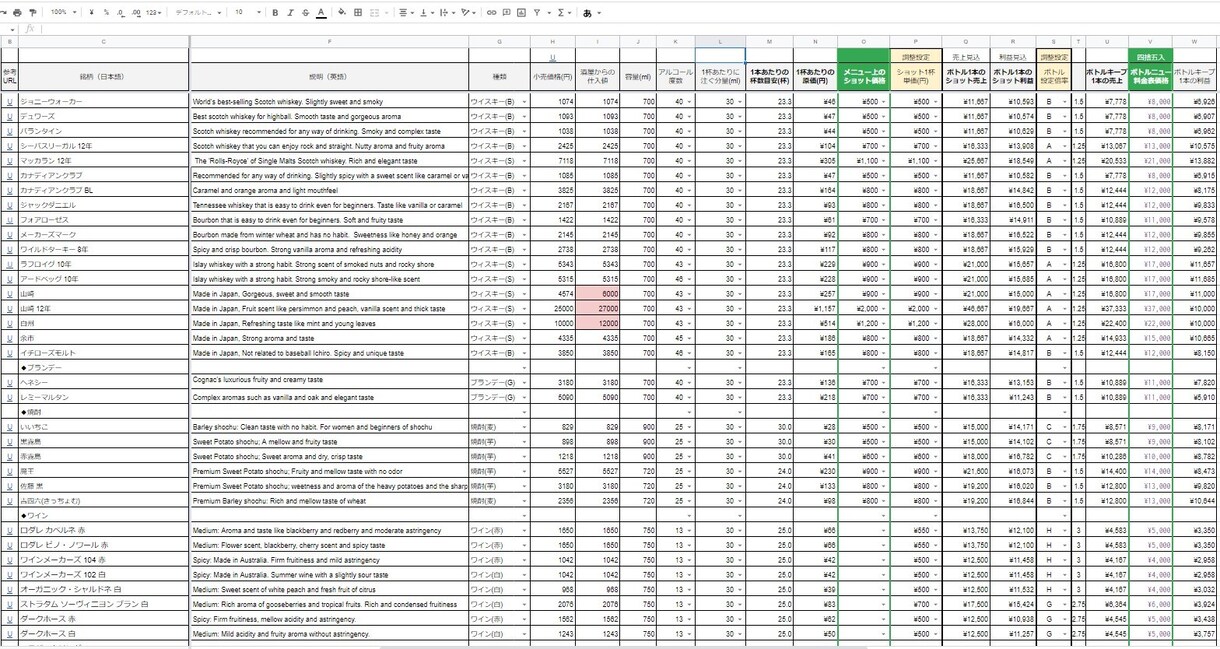Image resolution: width=1220 pixels, height=649 pixels.
Task: Click the formula bar input
Action: pos(630,29)
